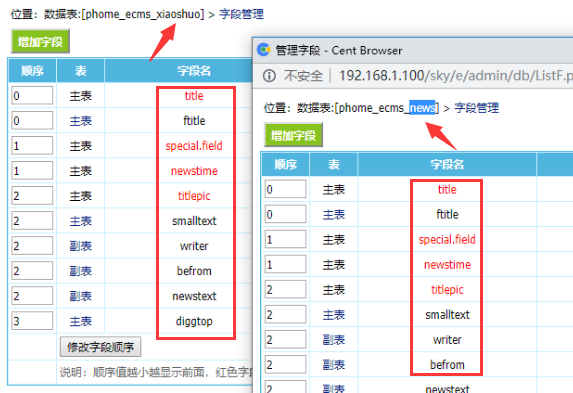The image size is (573, 393).
Task: Click 副表 link in writer row, news window
Action: click(x=334, y=340)
